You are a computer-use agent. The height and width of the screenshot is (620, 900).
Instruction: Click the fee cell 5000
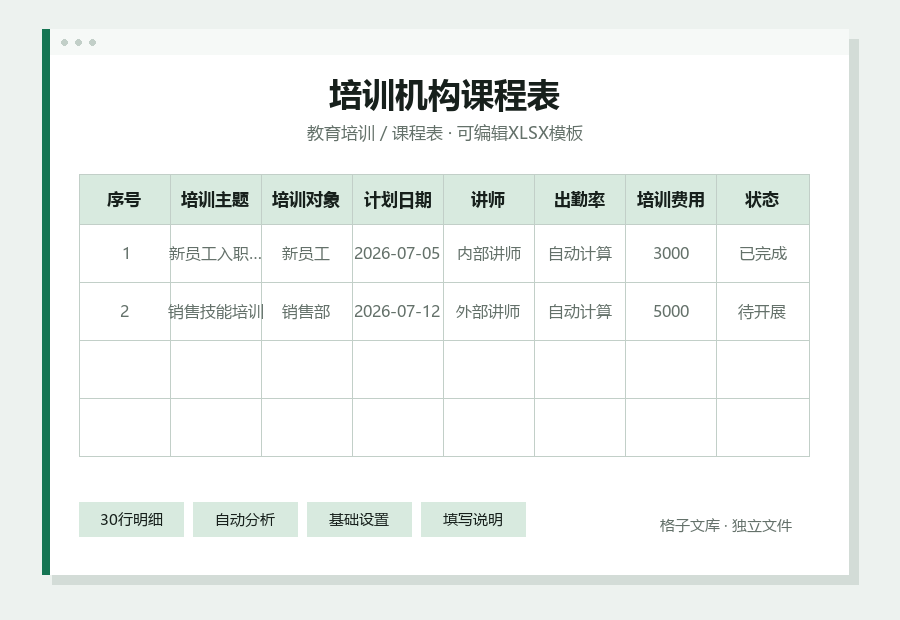tap(671, 312)
